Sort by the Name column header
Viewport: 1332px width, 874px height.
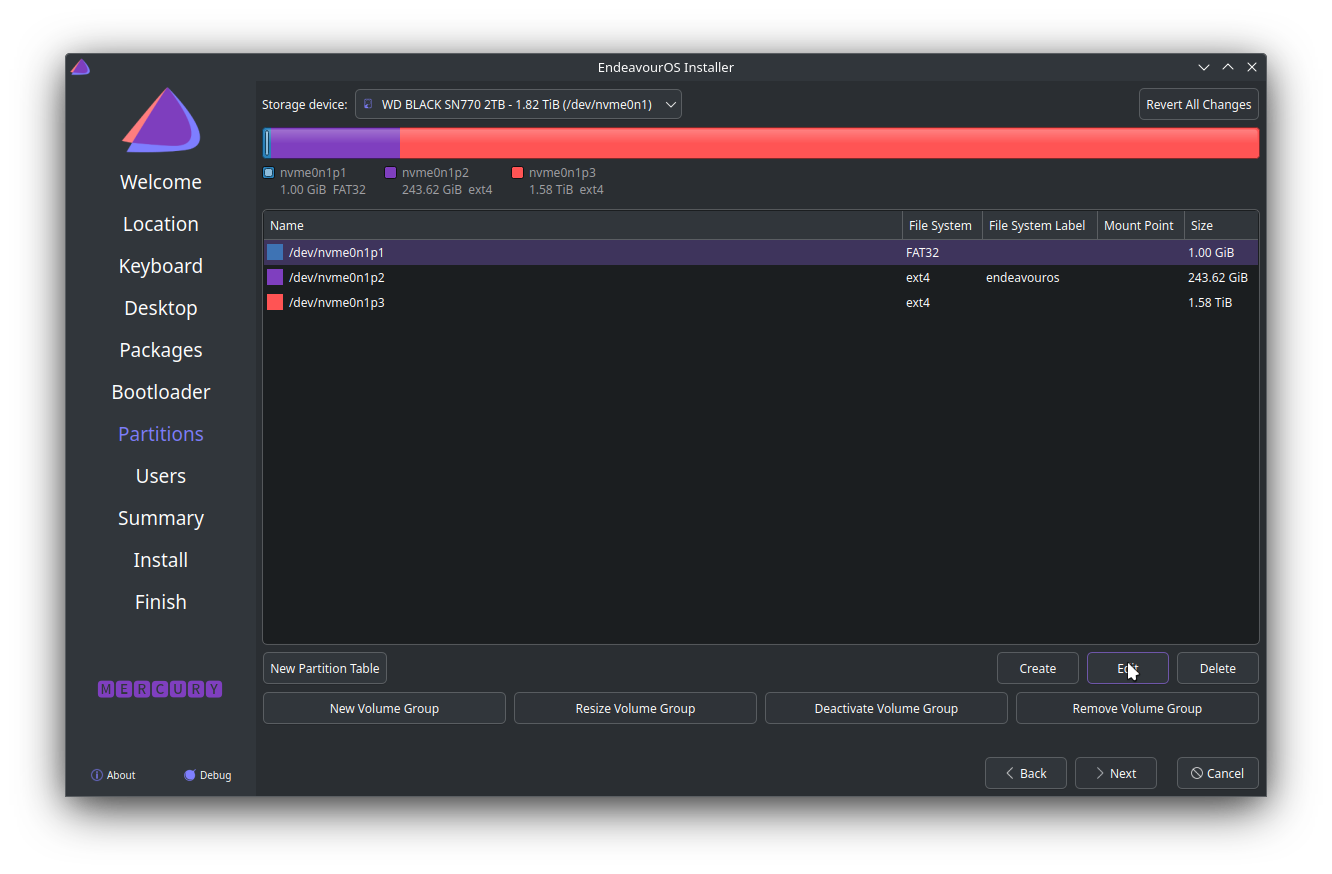(583, 225)
